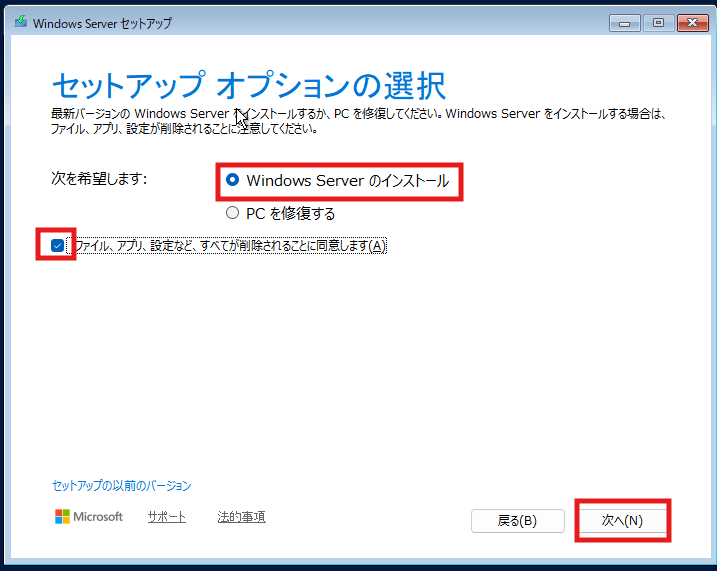Click the Microsoft logo
The height and width of the screenshot is (571, 717).
coord(89,517)
